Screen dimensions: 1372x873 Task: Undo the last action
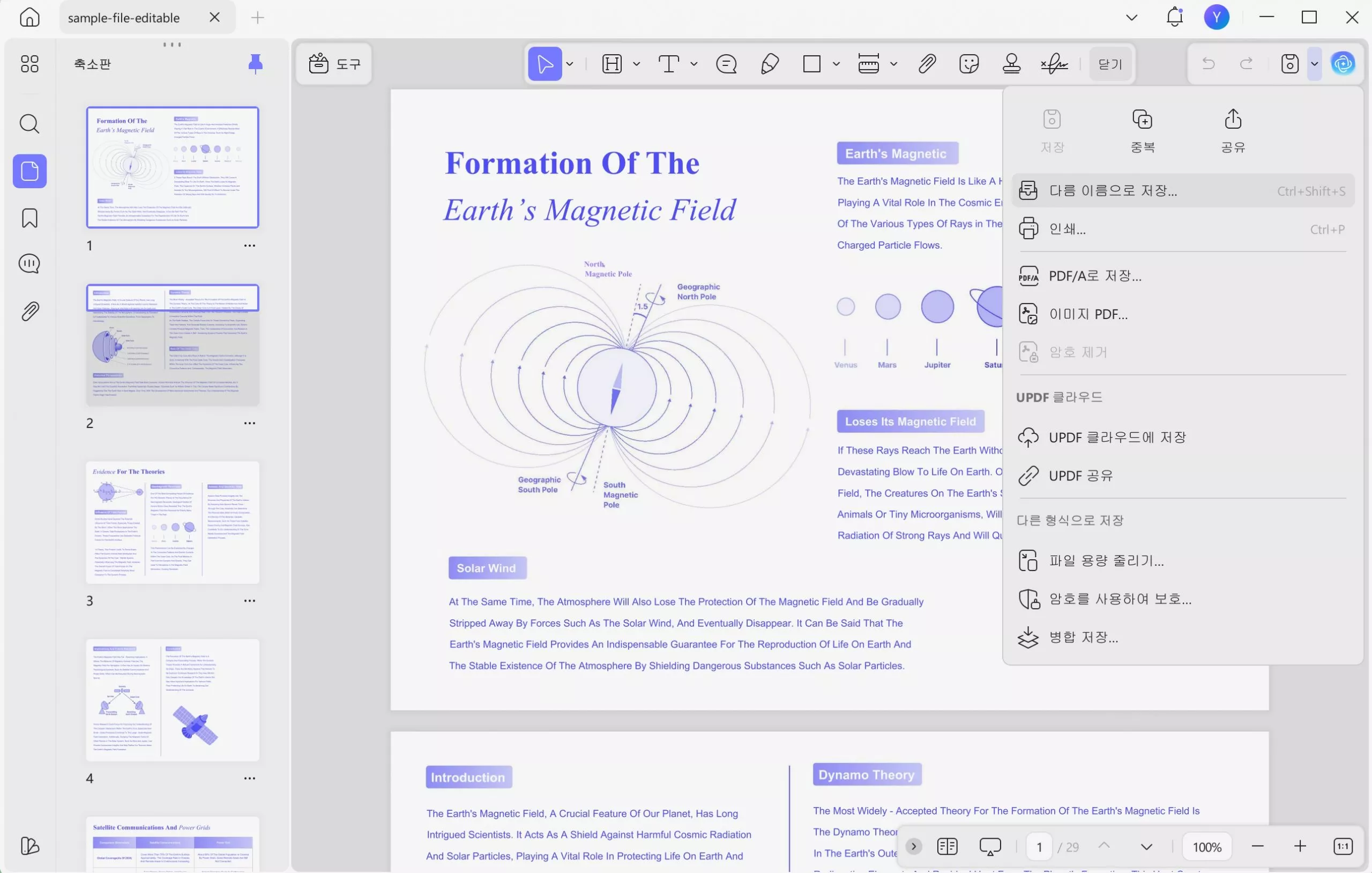[1208, 63]
